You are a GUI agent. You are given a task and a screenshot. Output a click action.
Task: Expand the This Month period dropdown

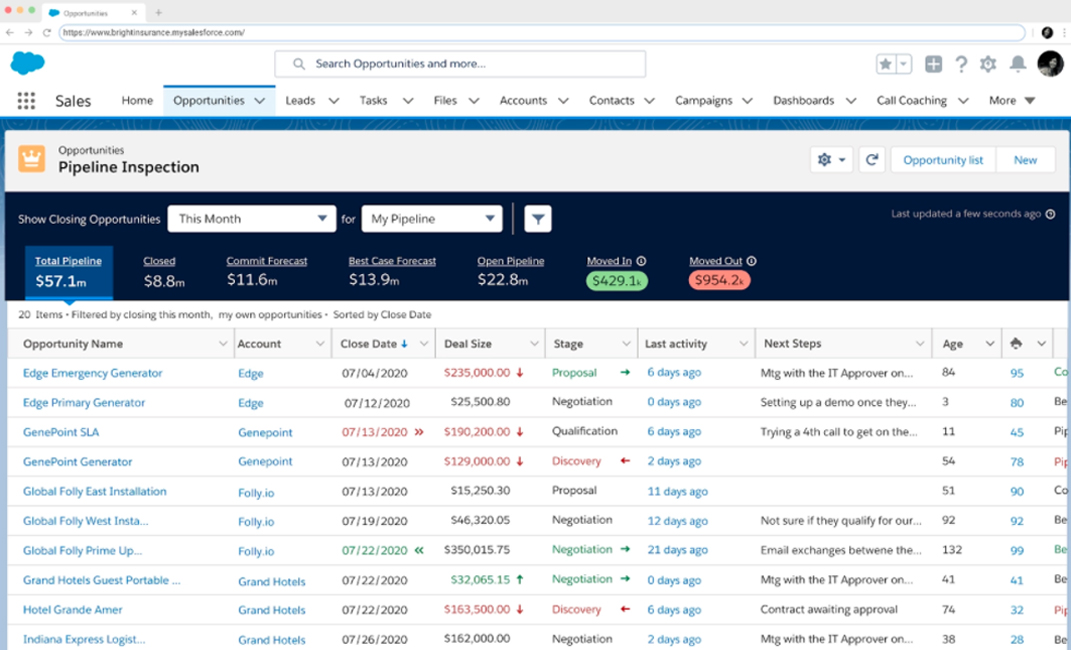251,219
